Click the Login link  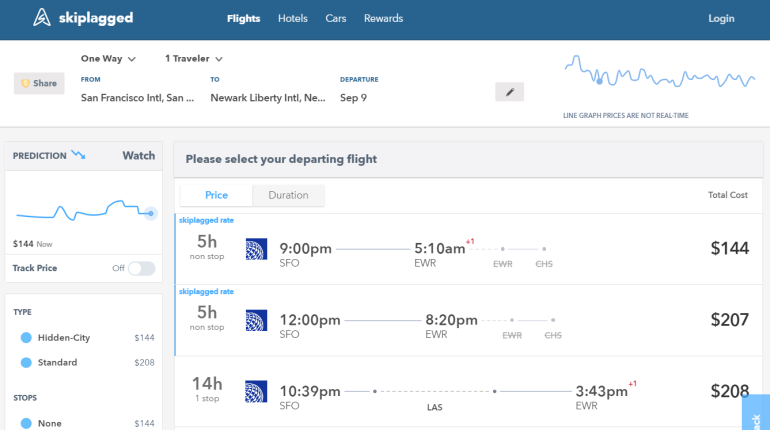tap(721, 18)
